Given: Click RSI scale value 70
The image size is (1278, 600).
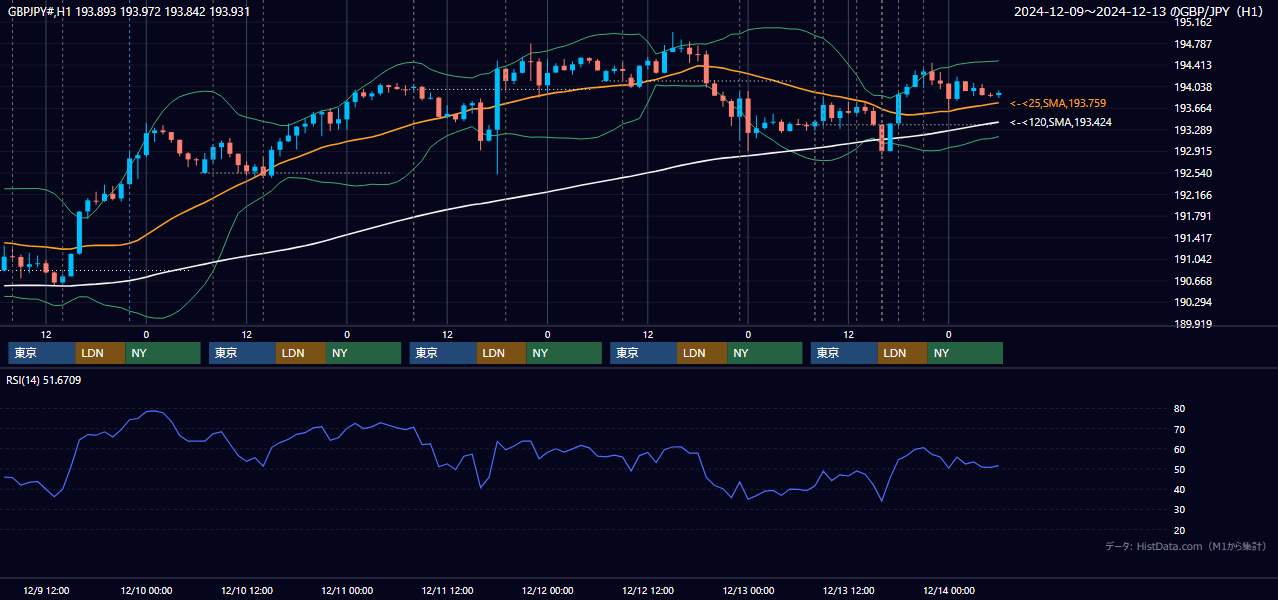Looking at the screenshot, I should coord(1180,429).
